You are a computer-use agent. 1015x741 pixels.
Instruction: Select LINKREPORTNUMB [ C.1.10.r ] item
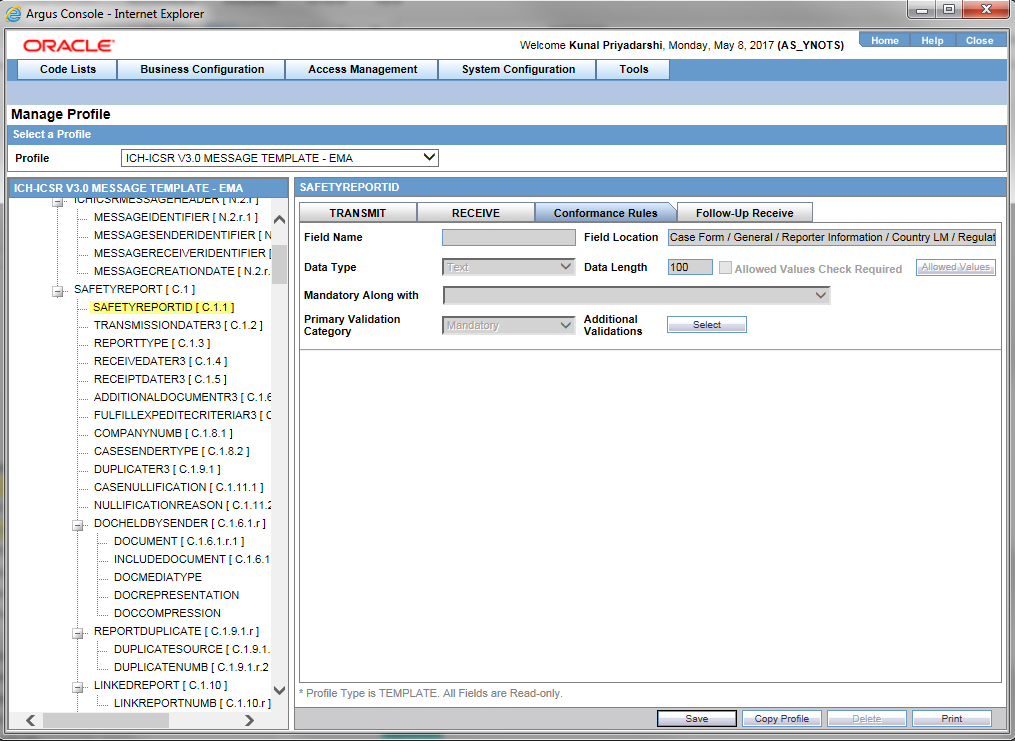point(192,703)
